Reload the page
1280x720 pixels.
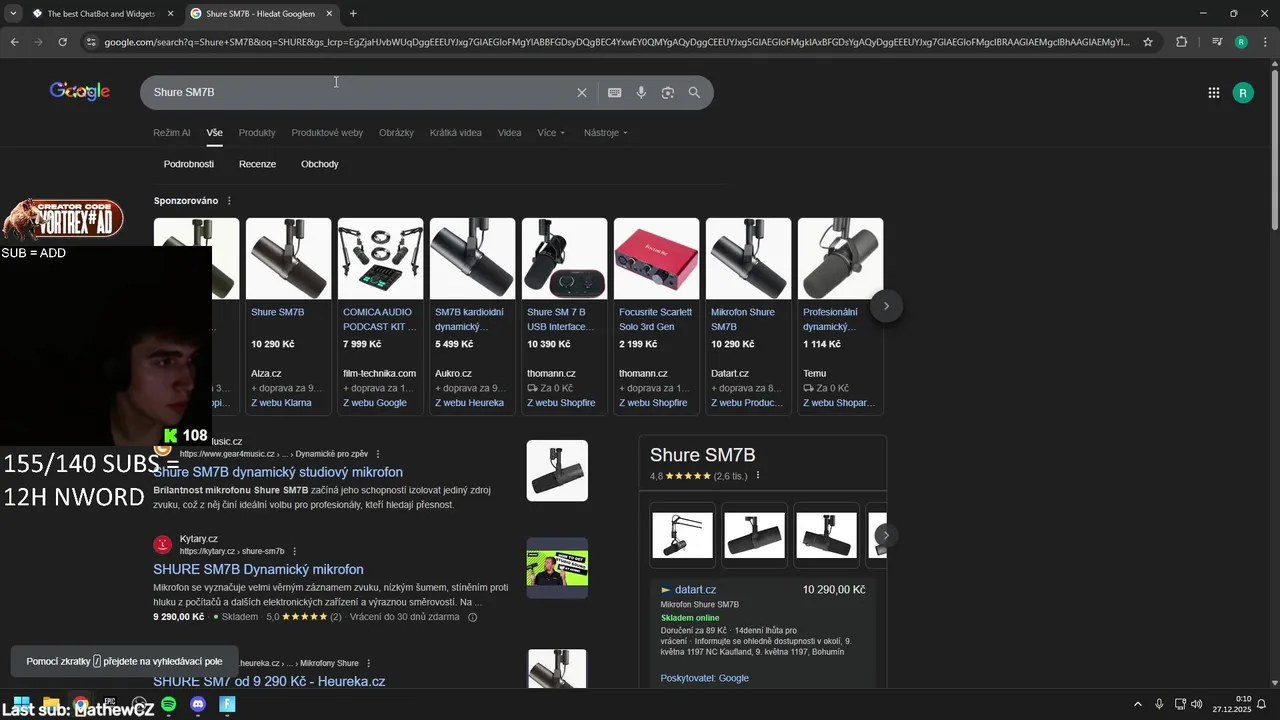[x=62, y=42]
